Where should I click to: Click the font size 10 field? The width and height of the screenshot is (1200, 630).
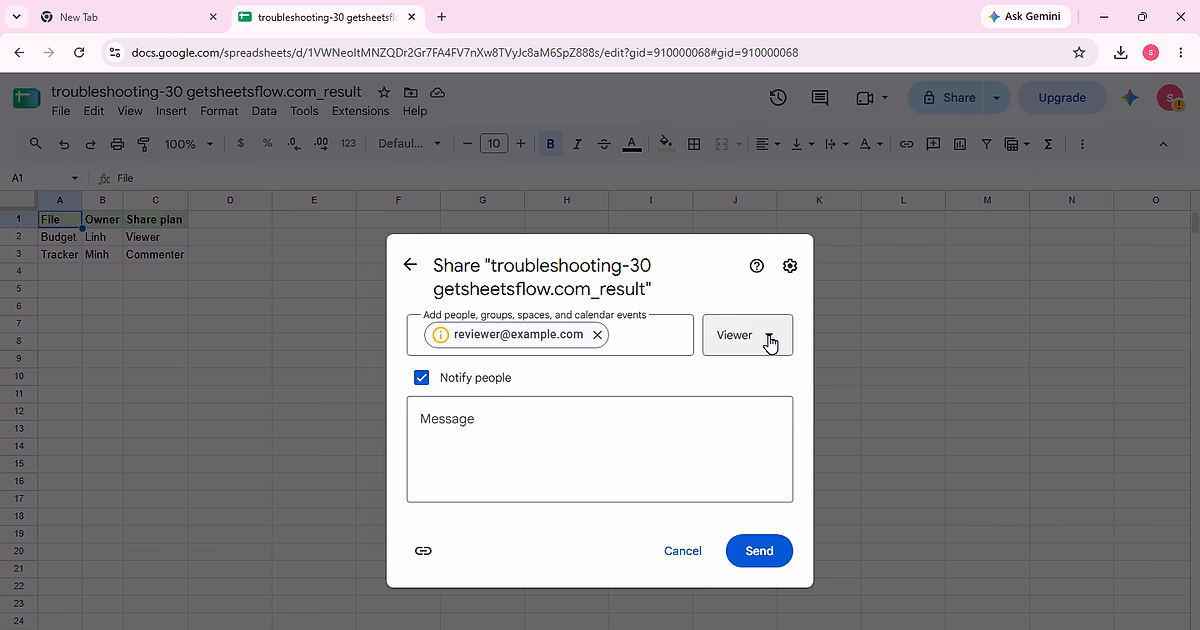point(494,144)
